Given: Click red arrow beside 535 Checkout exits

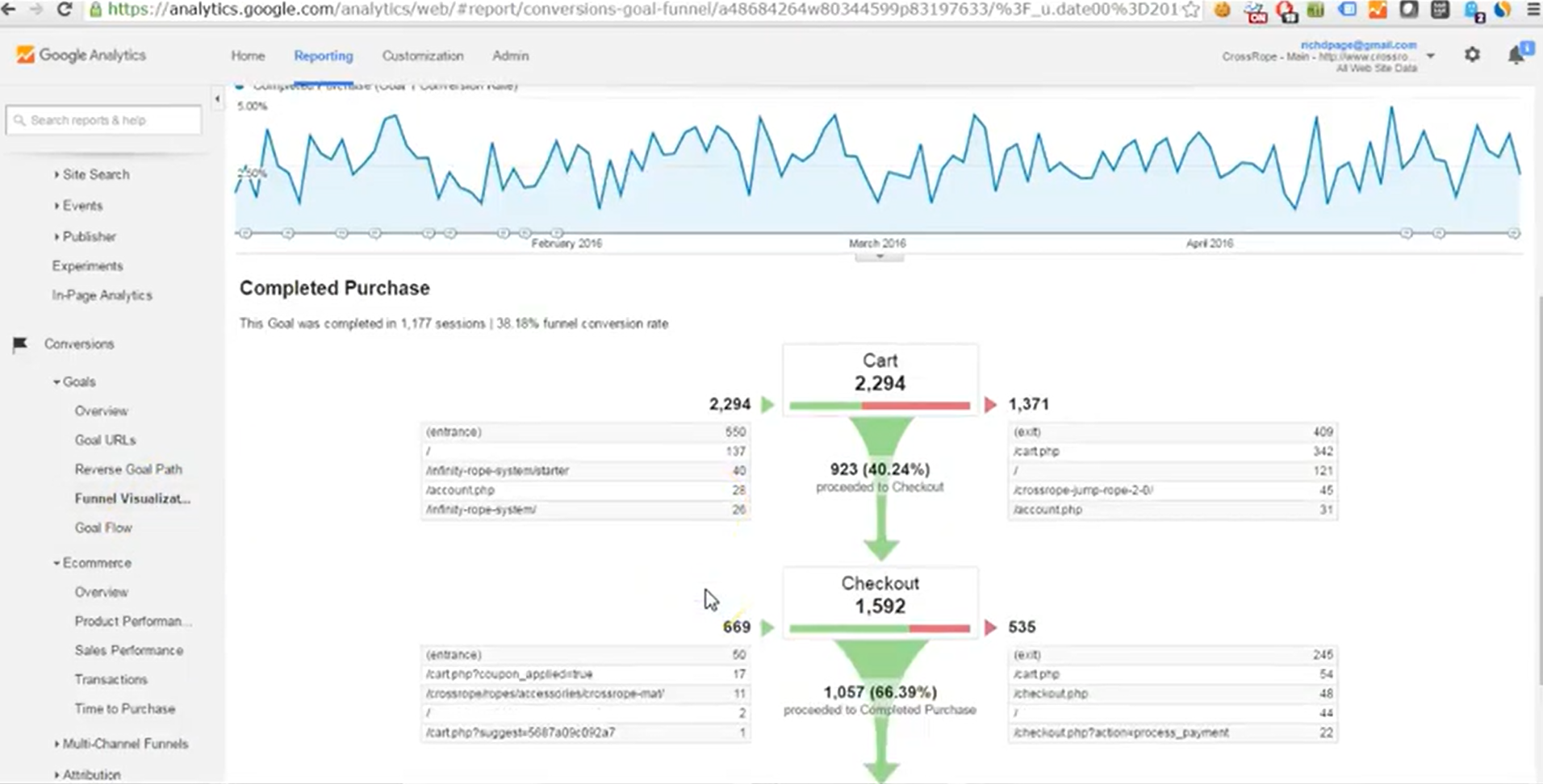Looking at the screenshot, I should pyautogui.click(x=991, y=628).
